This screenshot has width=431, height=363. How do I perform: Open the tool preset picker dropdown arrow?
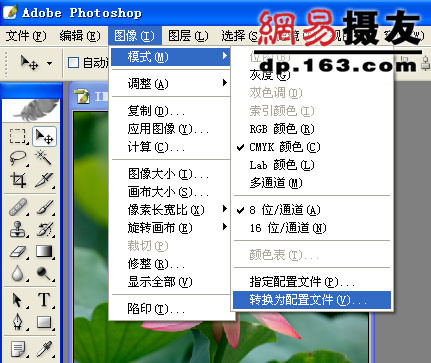[x=49, y=63]
